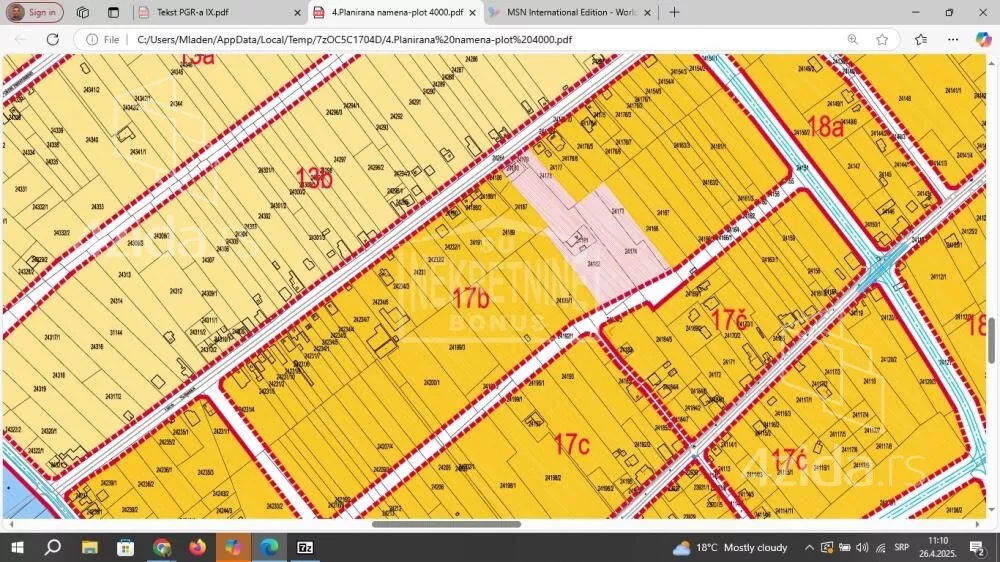Open the Favorites list icon
The width and height of the screenshot is (1000, 562).
[921, 39]
